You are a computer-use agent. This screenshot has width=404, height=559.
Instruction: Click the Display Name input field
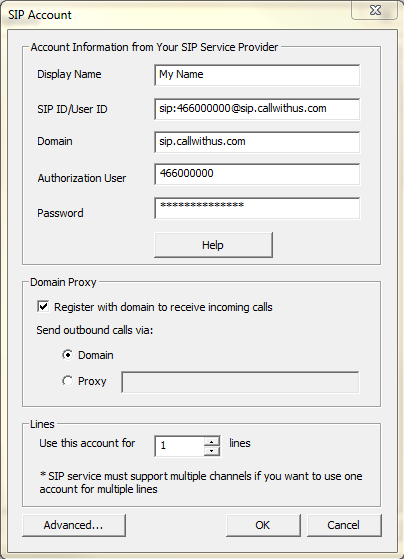tap(257, 75)
